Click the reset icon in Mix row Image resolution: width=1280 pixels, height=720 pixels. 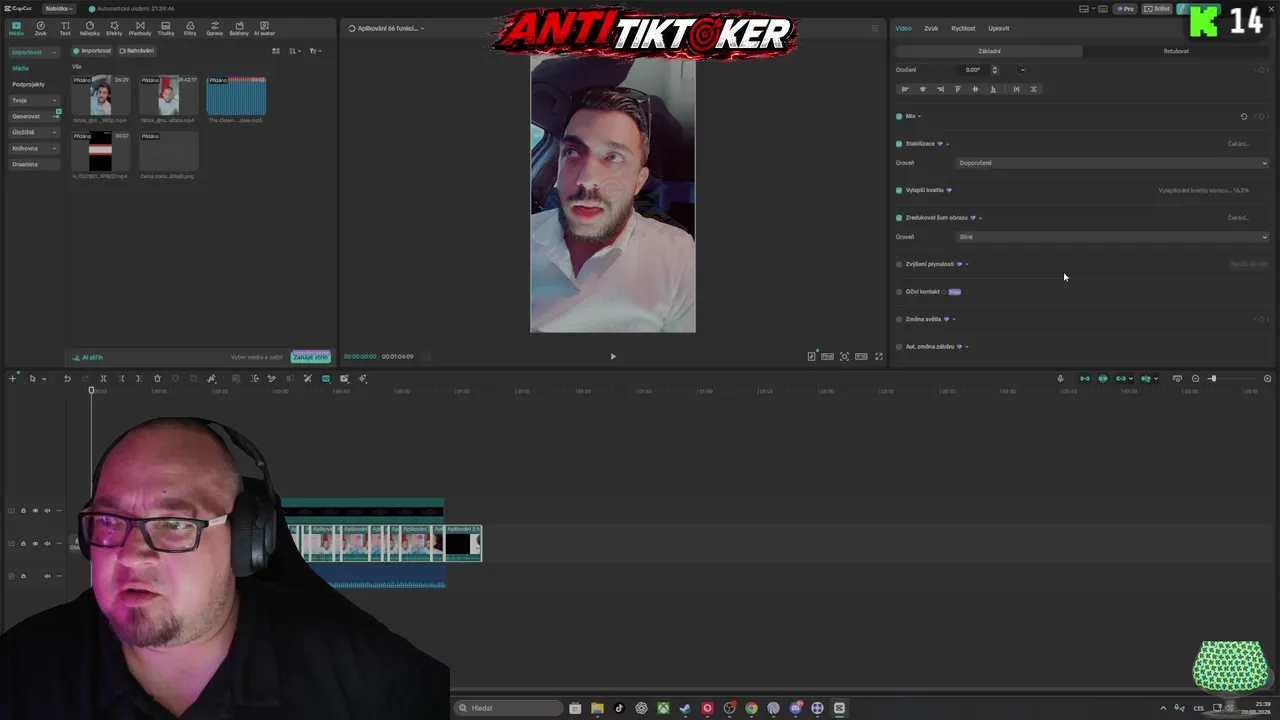[1244, 116]
